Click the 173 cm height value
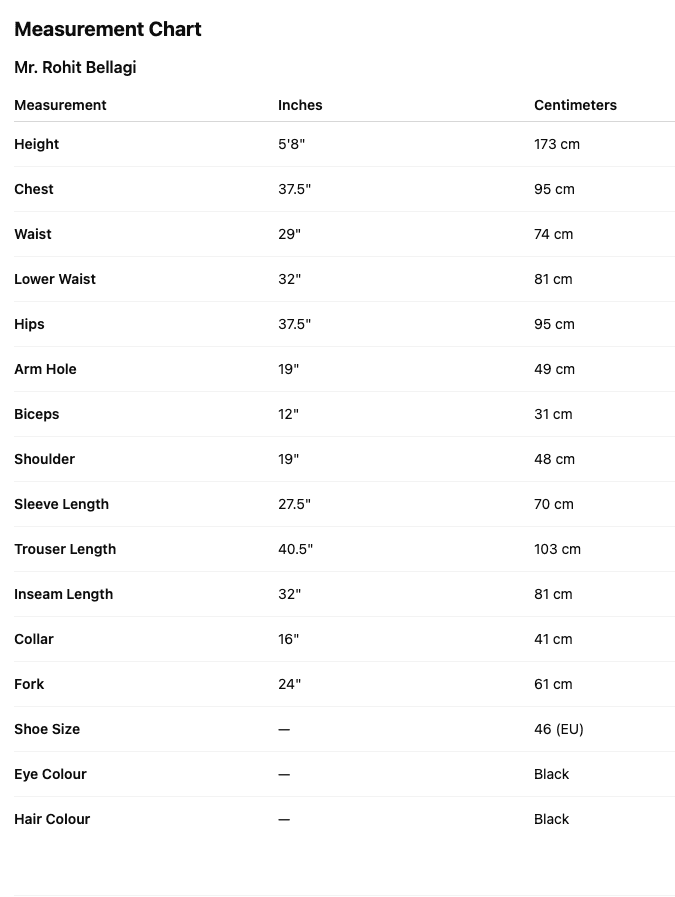Image resolution: width=675 pixels, height=897 pixels. point(557,144)
